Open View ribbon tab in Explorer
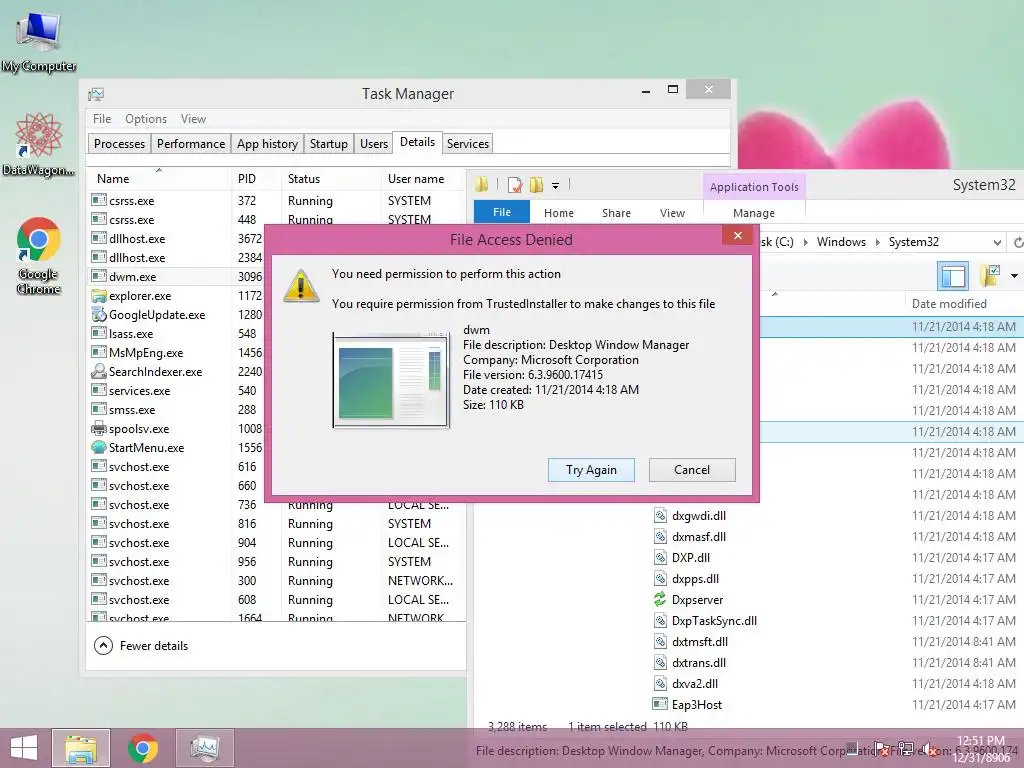Image resolution: width=1024 pixels, height=768 pixels. pyautogui.click(x=672, y=213)
